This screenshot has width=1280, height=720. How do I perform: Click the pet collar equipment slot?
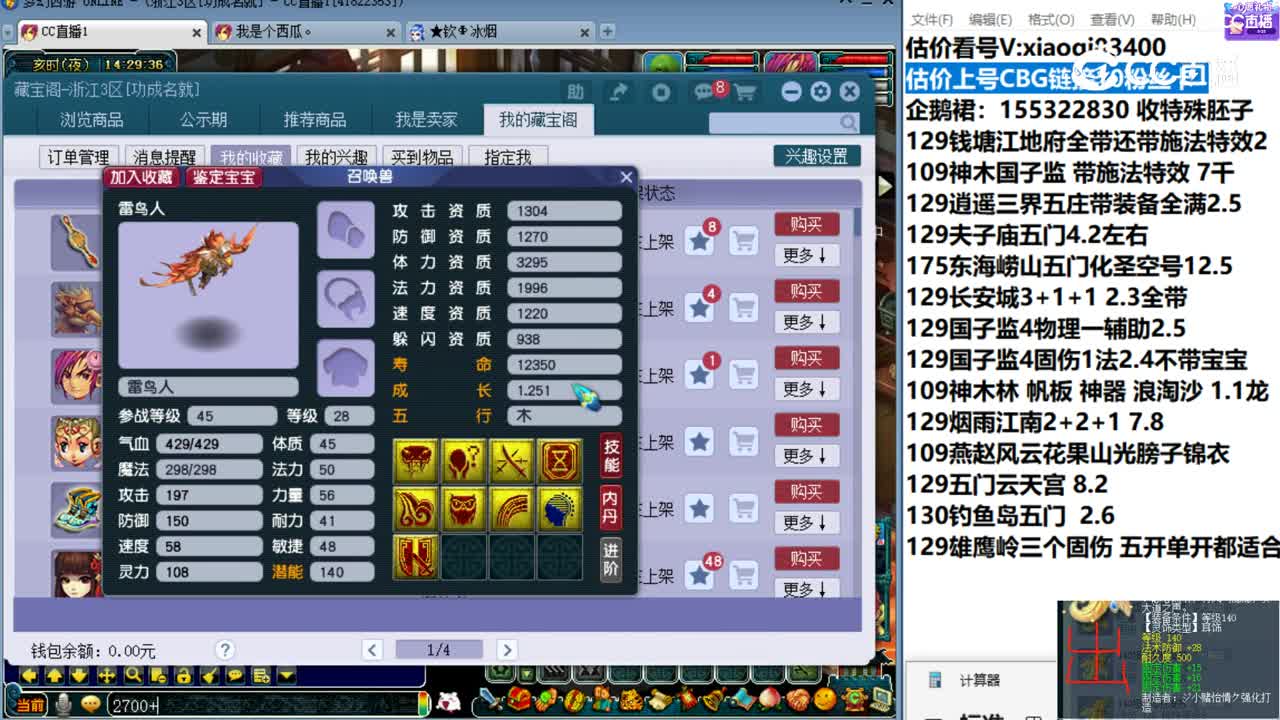tap(345, 299)
